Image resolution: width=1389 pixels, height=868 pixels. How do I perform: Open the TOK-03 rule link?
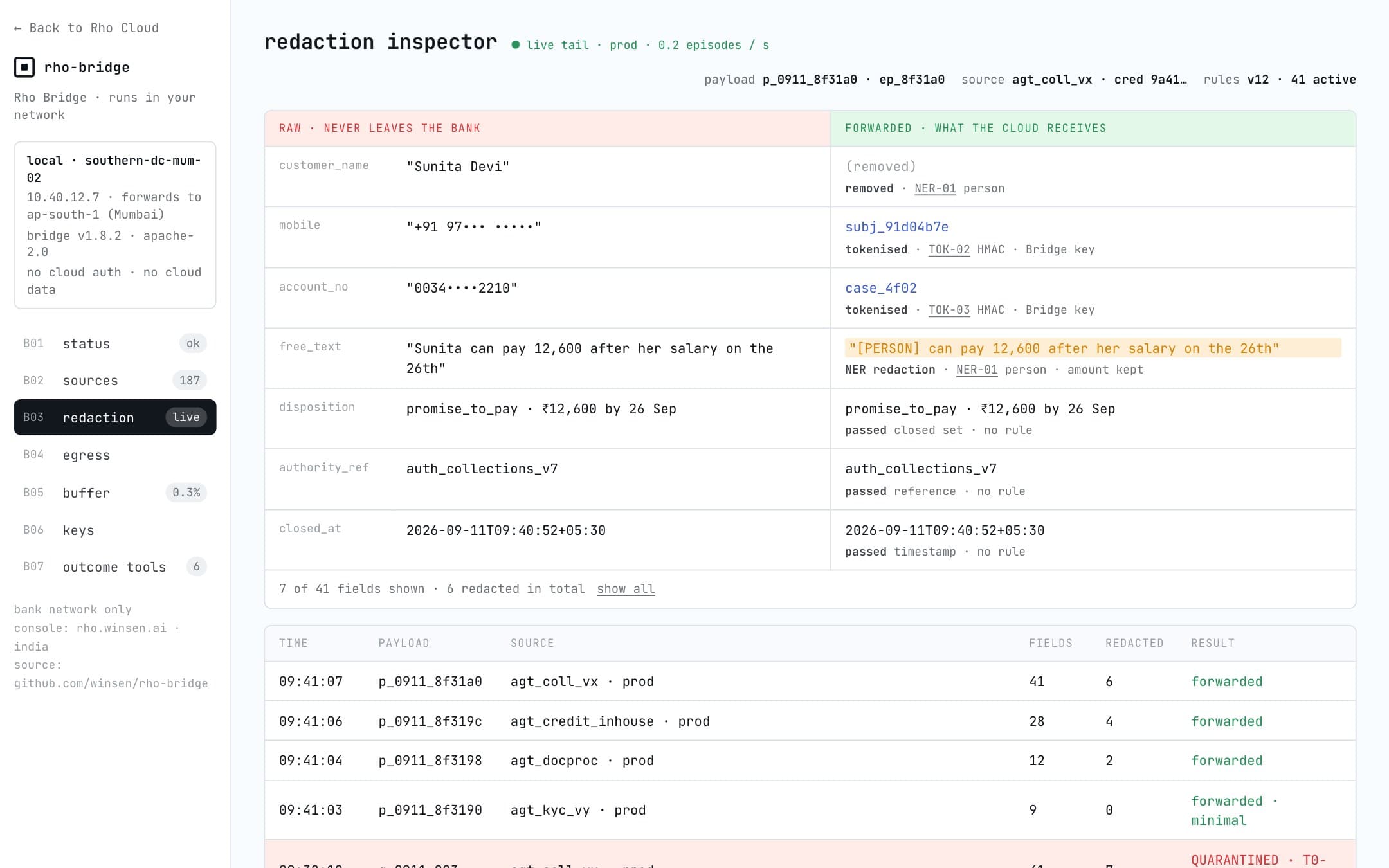(949, 310)
